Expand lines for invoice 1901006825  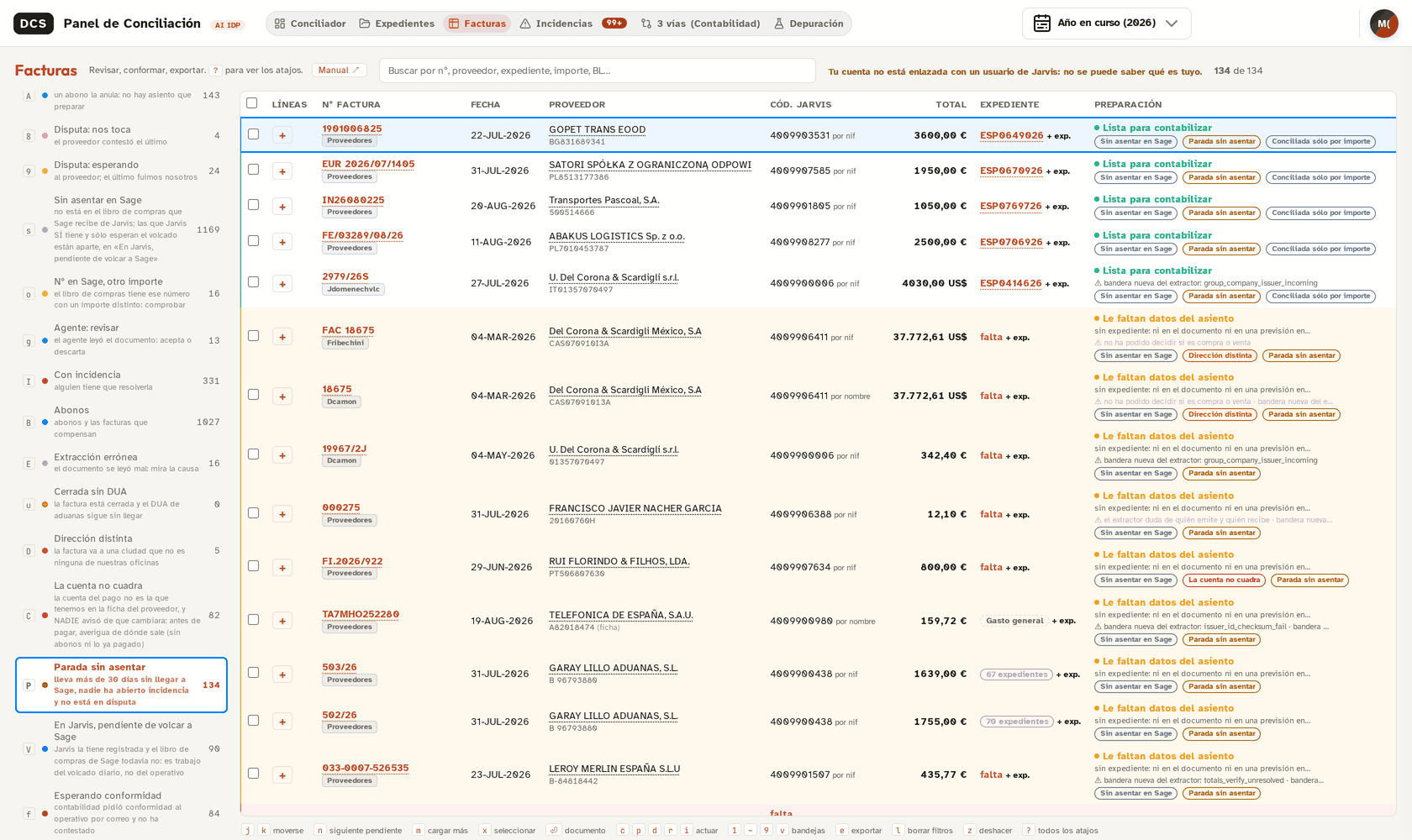[282, 135]
